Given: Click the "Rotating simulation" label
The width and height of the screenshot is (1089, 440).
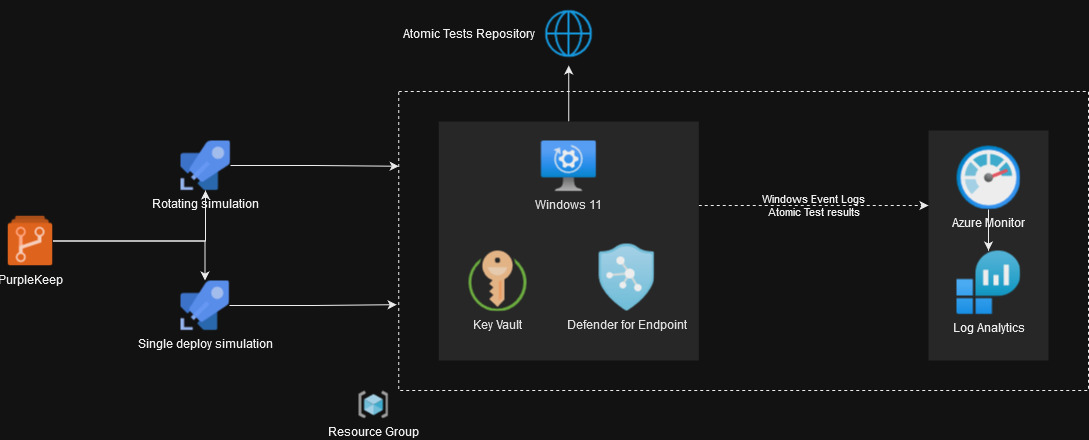Looking at the screenshot, I should tap(205, 203).
